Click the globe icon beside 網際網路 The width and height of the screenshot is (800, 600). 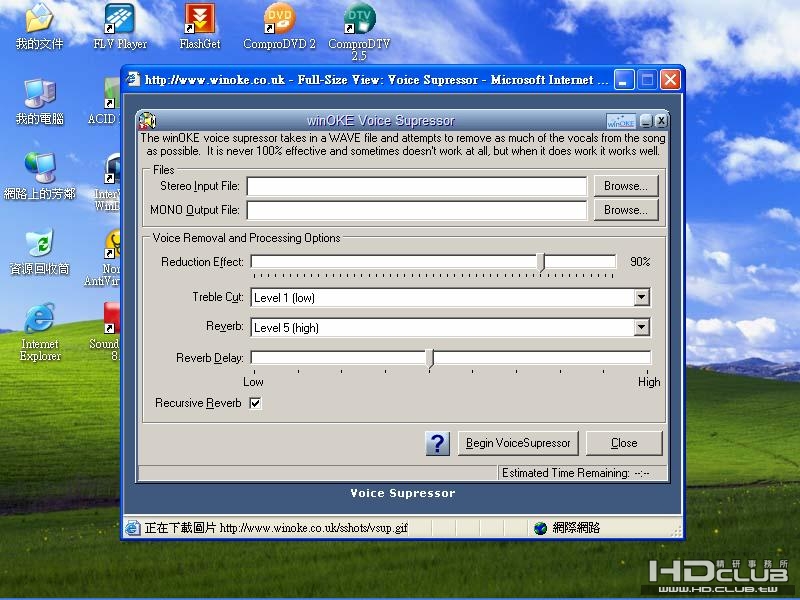click(540, 528)
